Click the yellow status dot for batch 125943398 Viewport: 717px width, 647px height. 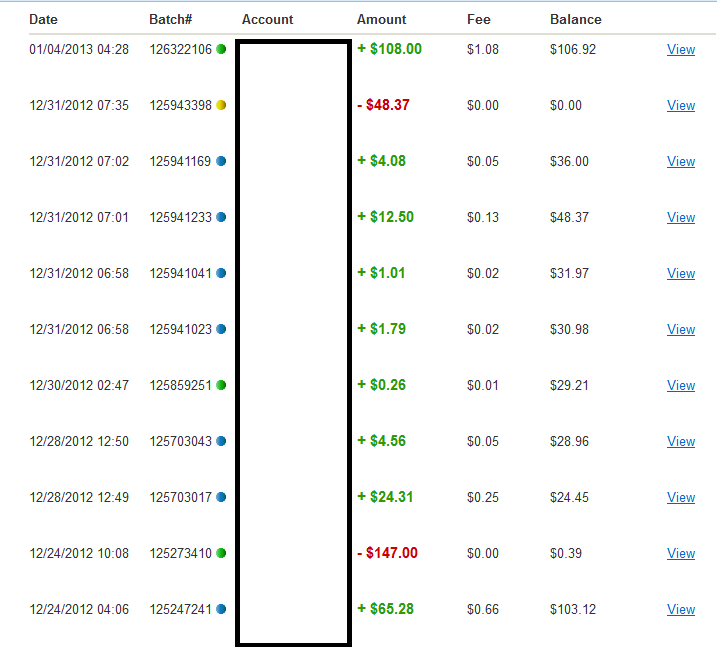tap(221, 105)
